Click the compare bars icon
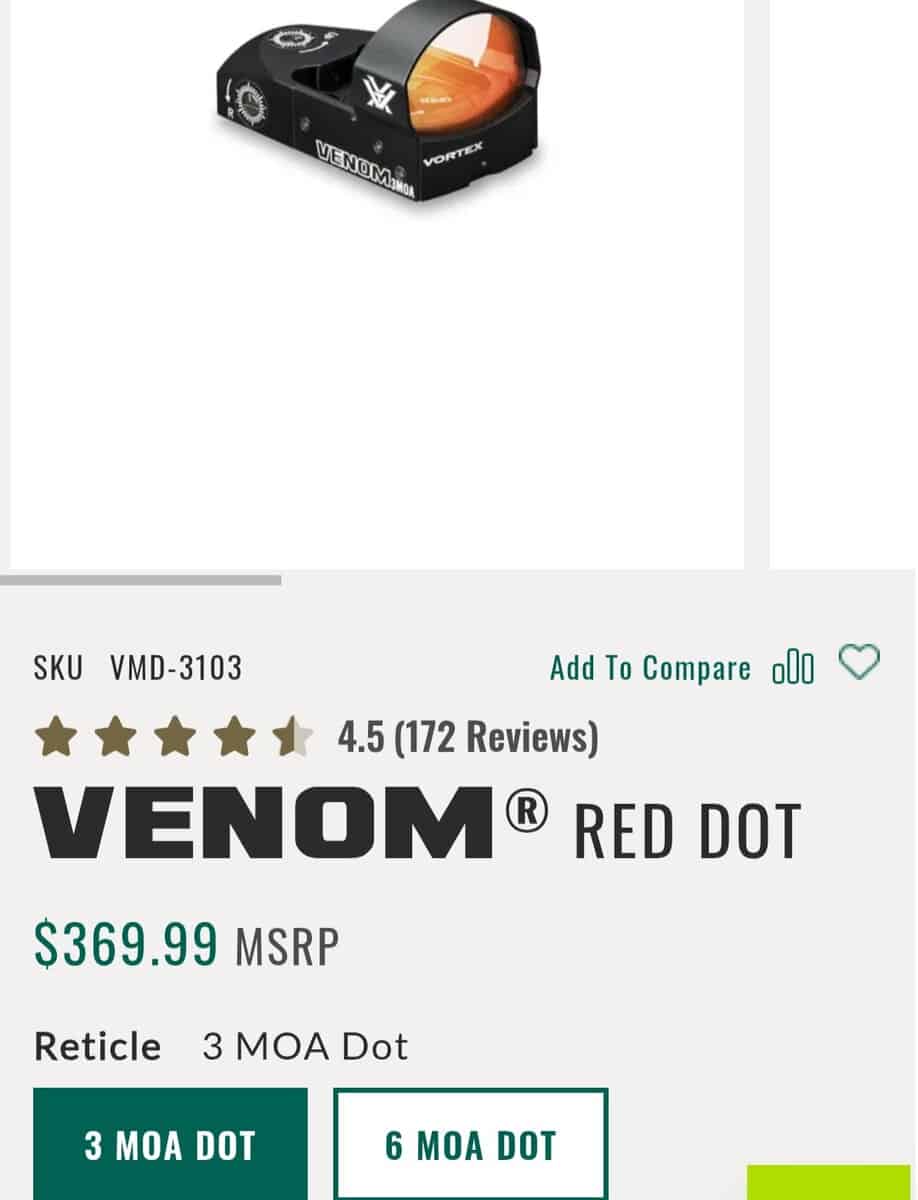The width and height of the screenshot is (918, 1200). (x=793, y=668)
